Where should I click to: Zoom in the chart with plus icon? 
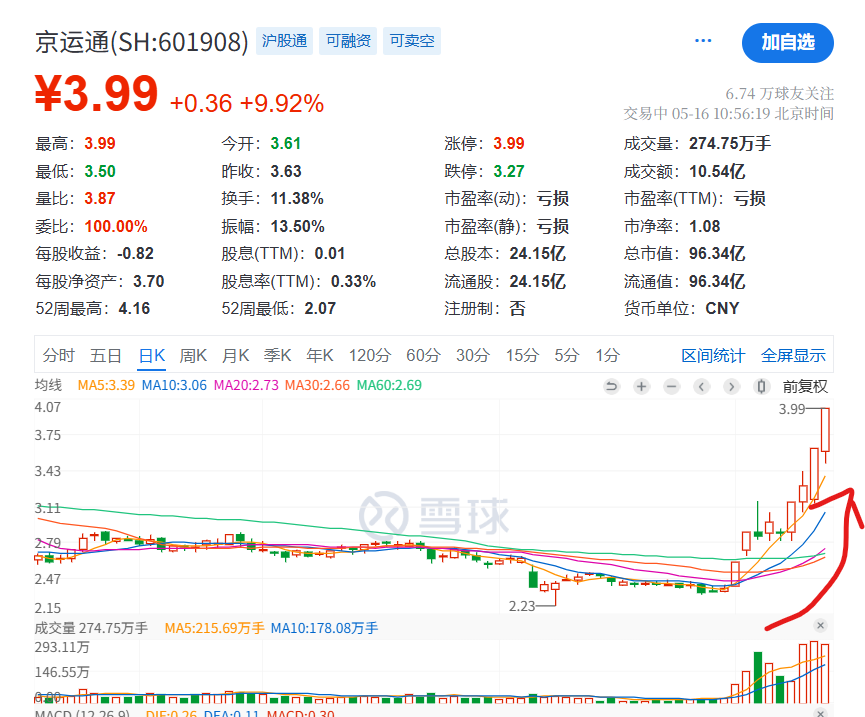pyautogui.click(x=641, y=387)
